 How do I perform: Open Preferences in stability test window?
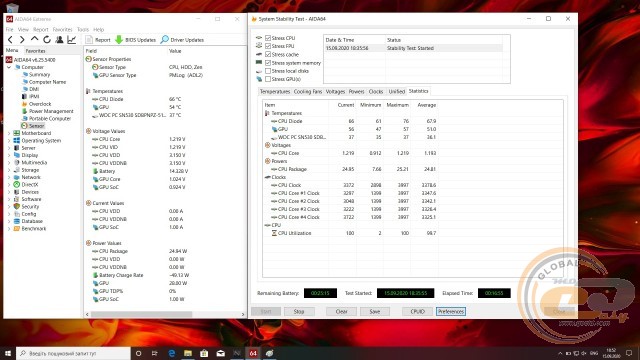451,311
